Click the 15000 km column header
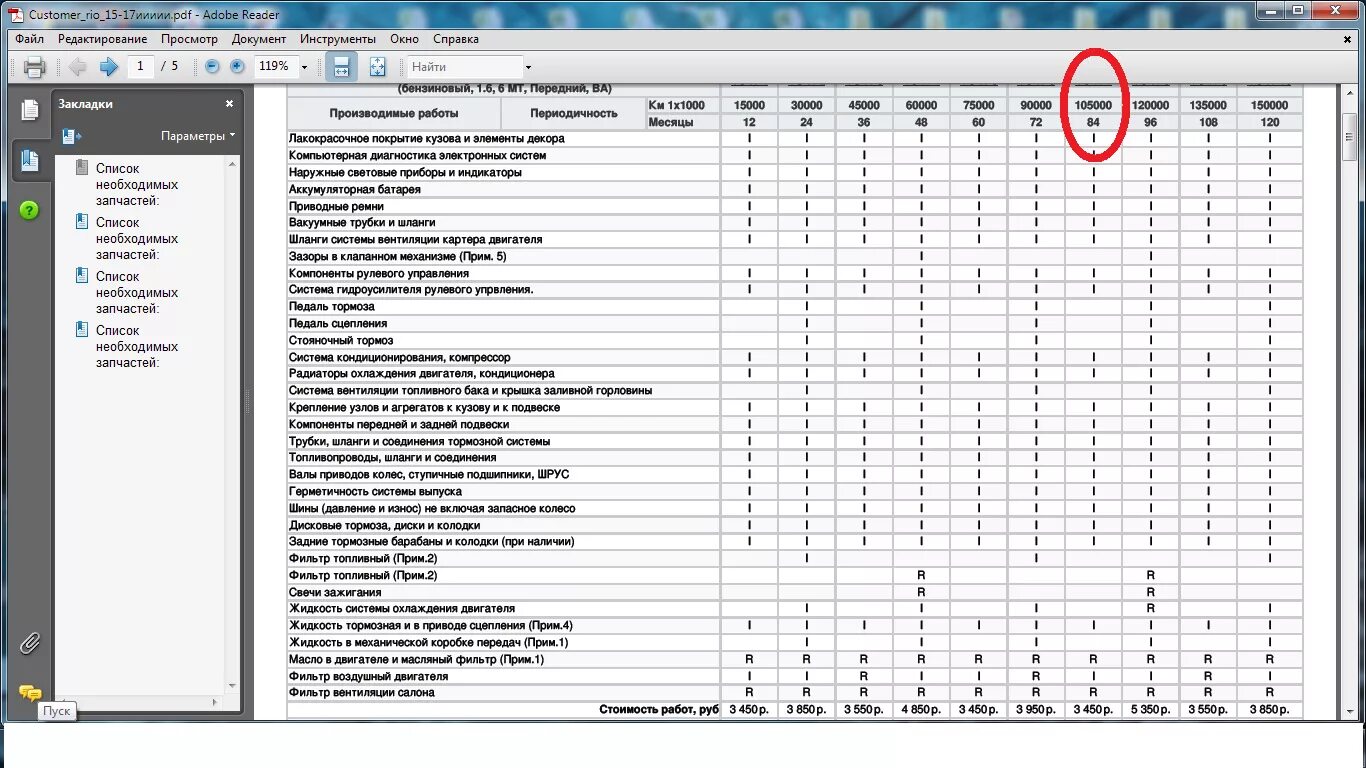The image size is (1366, 768). (x=749, y=105)
